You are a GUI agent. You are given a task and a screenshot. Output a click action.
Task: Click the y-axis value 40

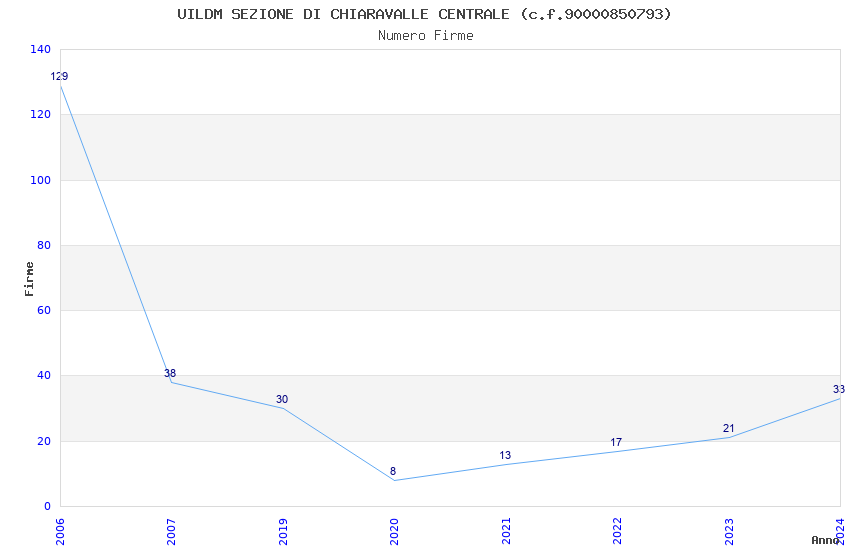44,376
